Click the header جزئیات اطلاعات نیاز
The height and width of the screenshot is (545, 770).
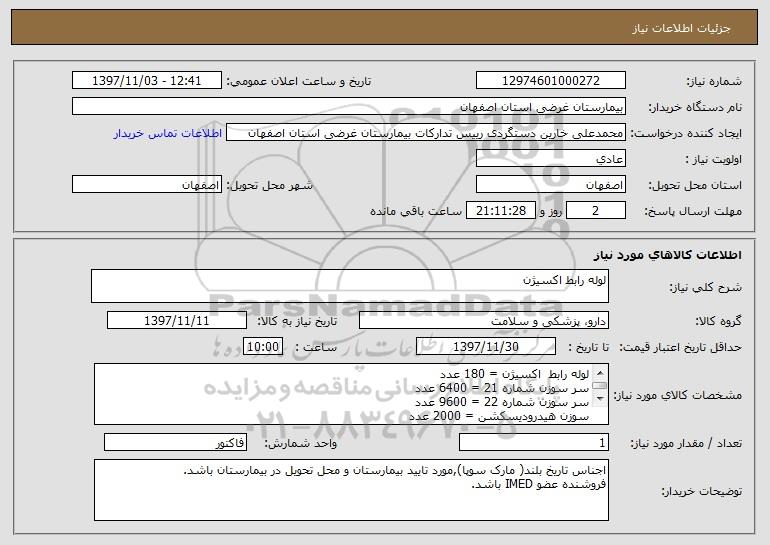coord(681,28)
